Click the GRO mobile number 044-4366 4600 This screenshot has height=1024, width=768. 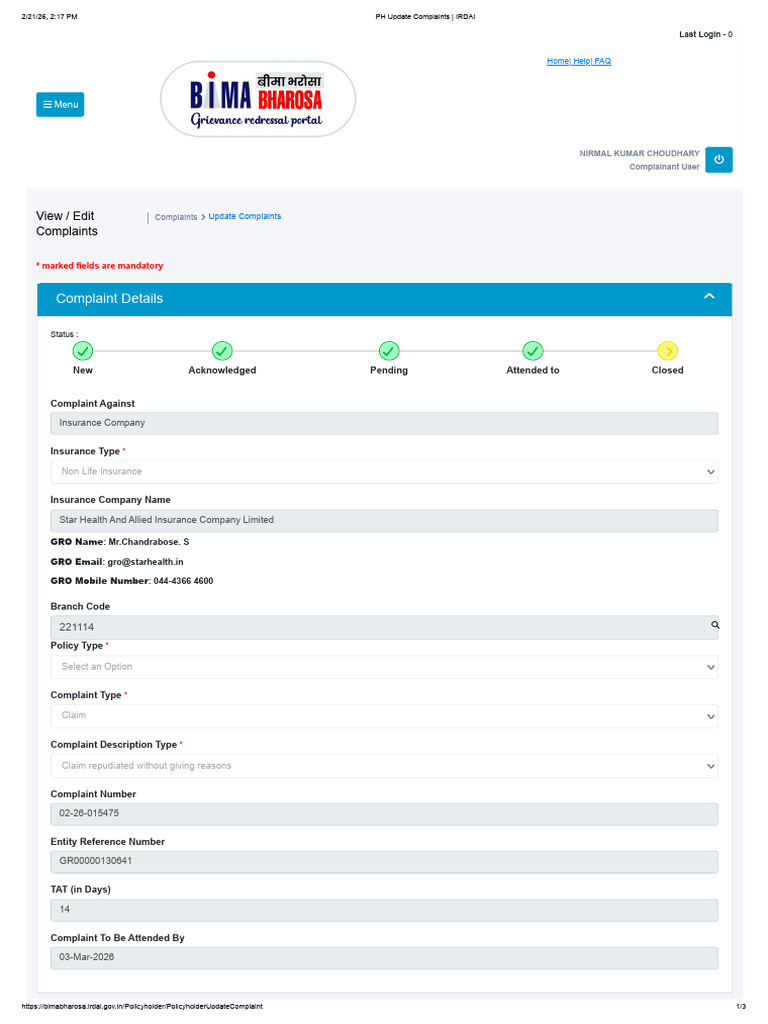coord(183,581)
